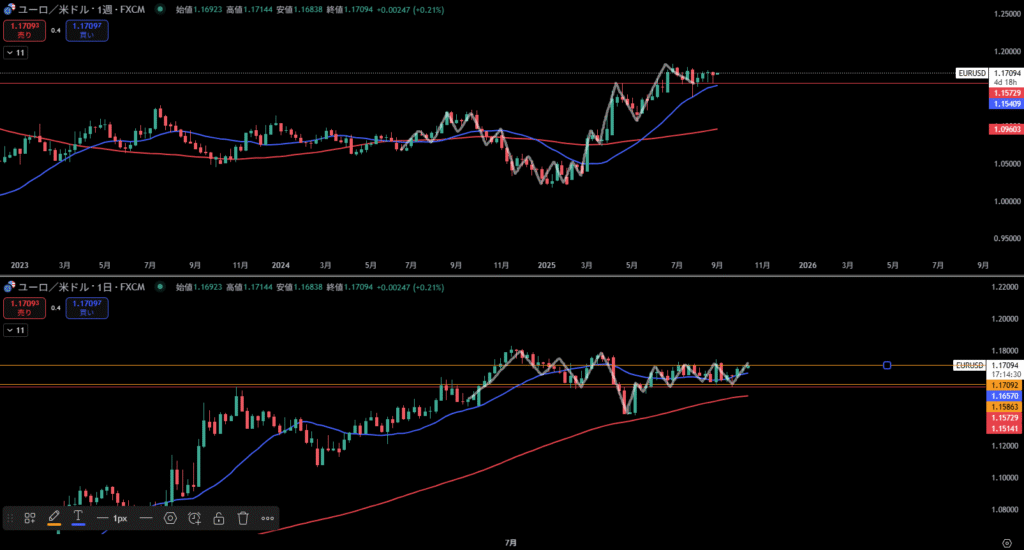
Task: Delete drawing with trash icon
Action: 243,518
